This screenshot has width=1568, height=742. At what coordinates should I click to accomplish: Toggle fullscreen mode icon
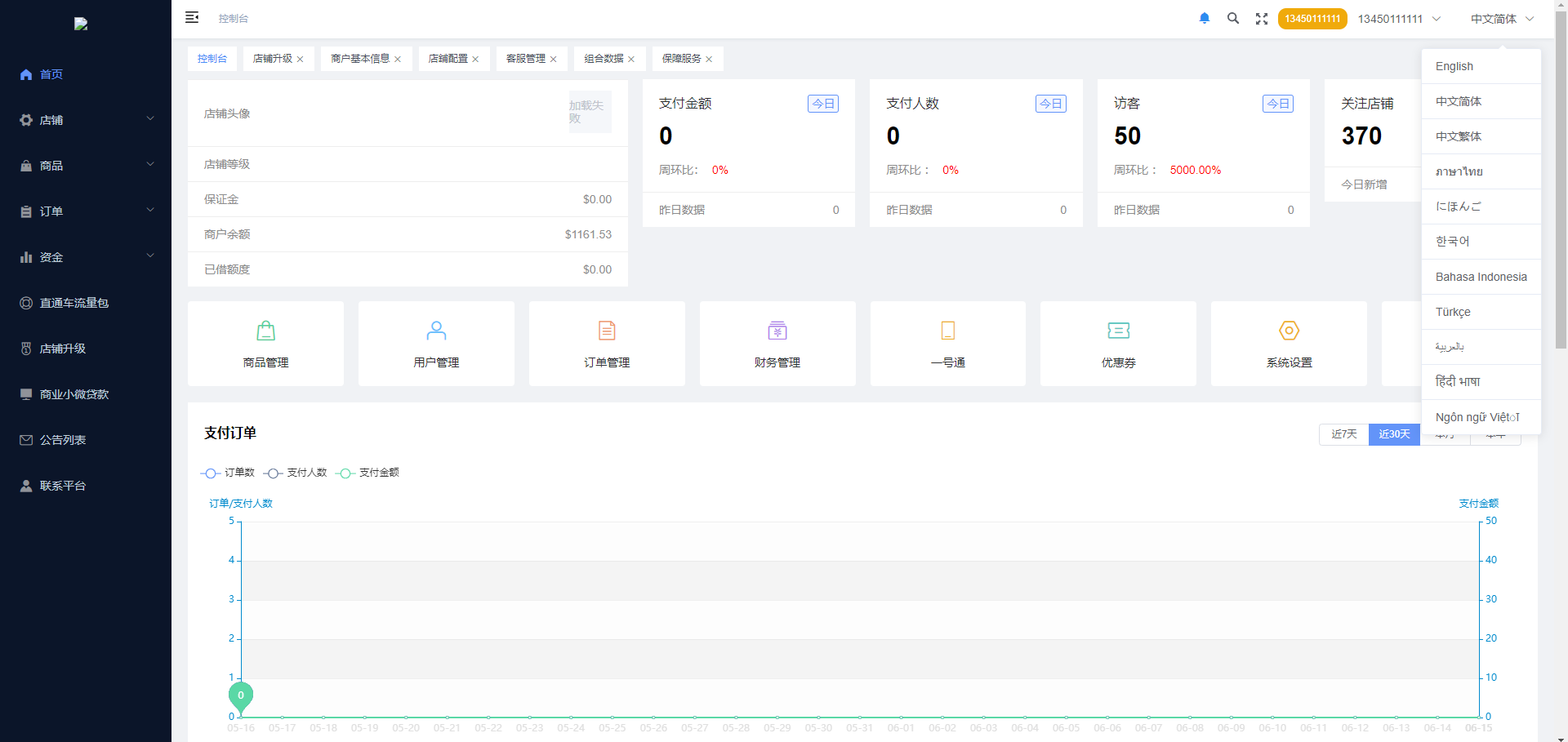(x=1262, y=19)
